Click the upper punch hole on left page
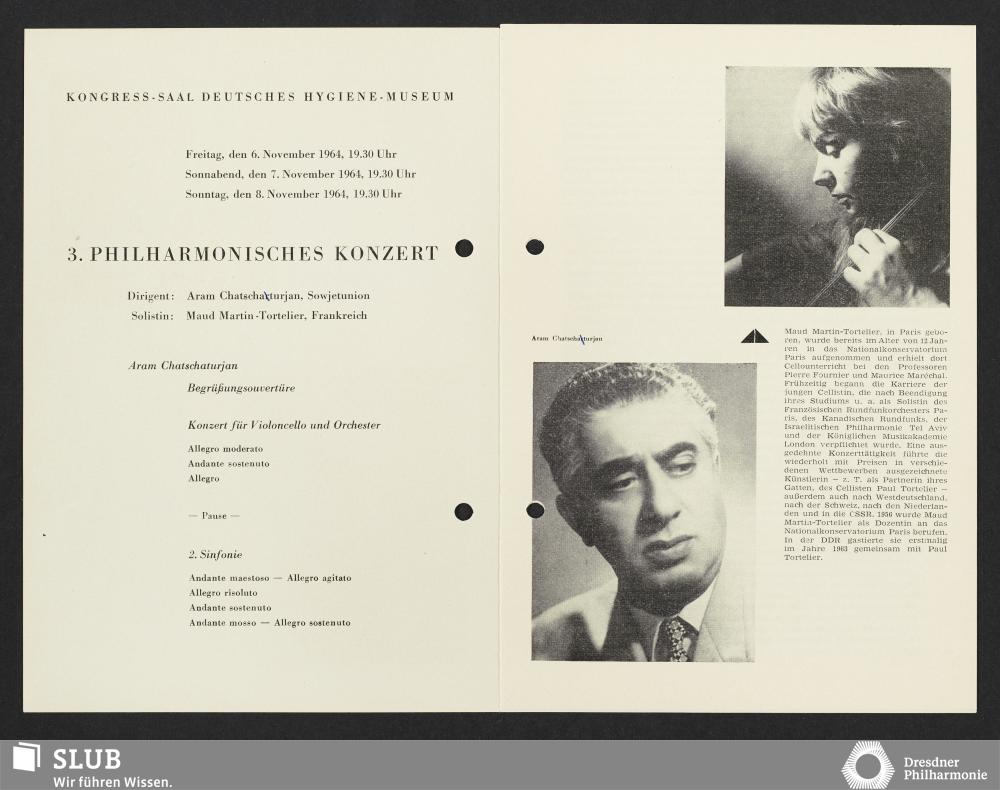 click(x=464, y=248)
